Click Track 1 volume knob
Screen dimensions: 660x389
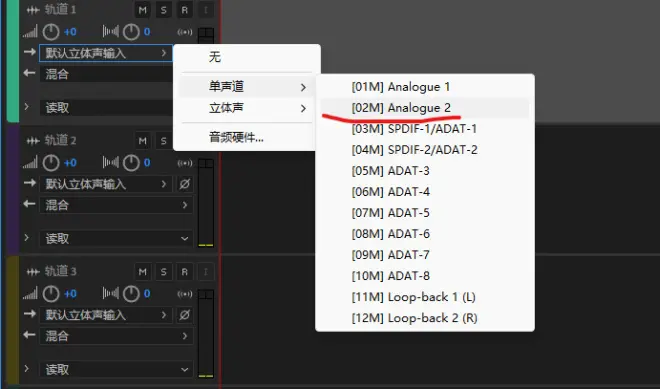[51, 32]
